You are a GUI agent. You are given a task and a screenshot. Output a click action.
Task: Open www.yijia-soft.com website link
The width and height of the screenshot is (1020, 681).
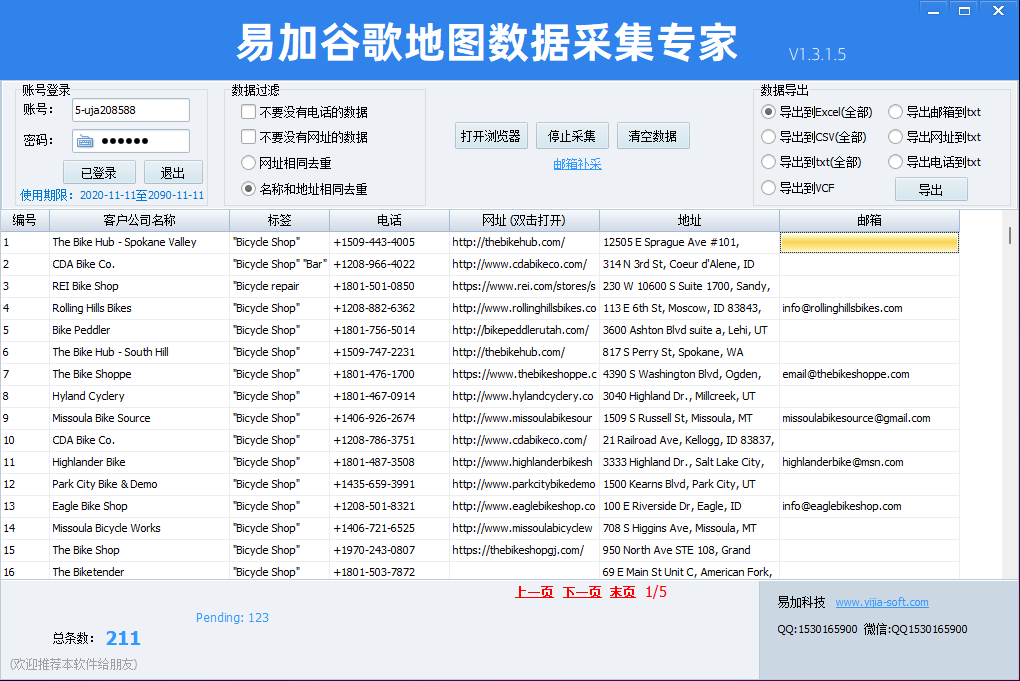coord(881,602)
